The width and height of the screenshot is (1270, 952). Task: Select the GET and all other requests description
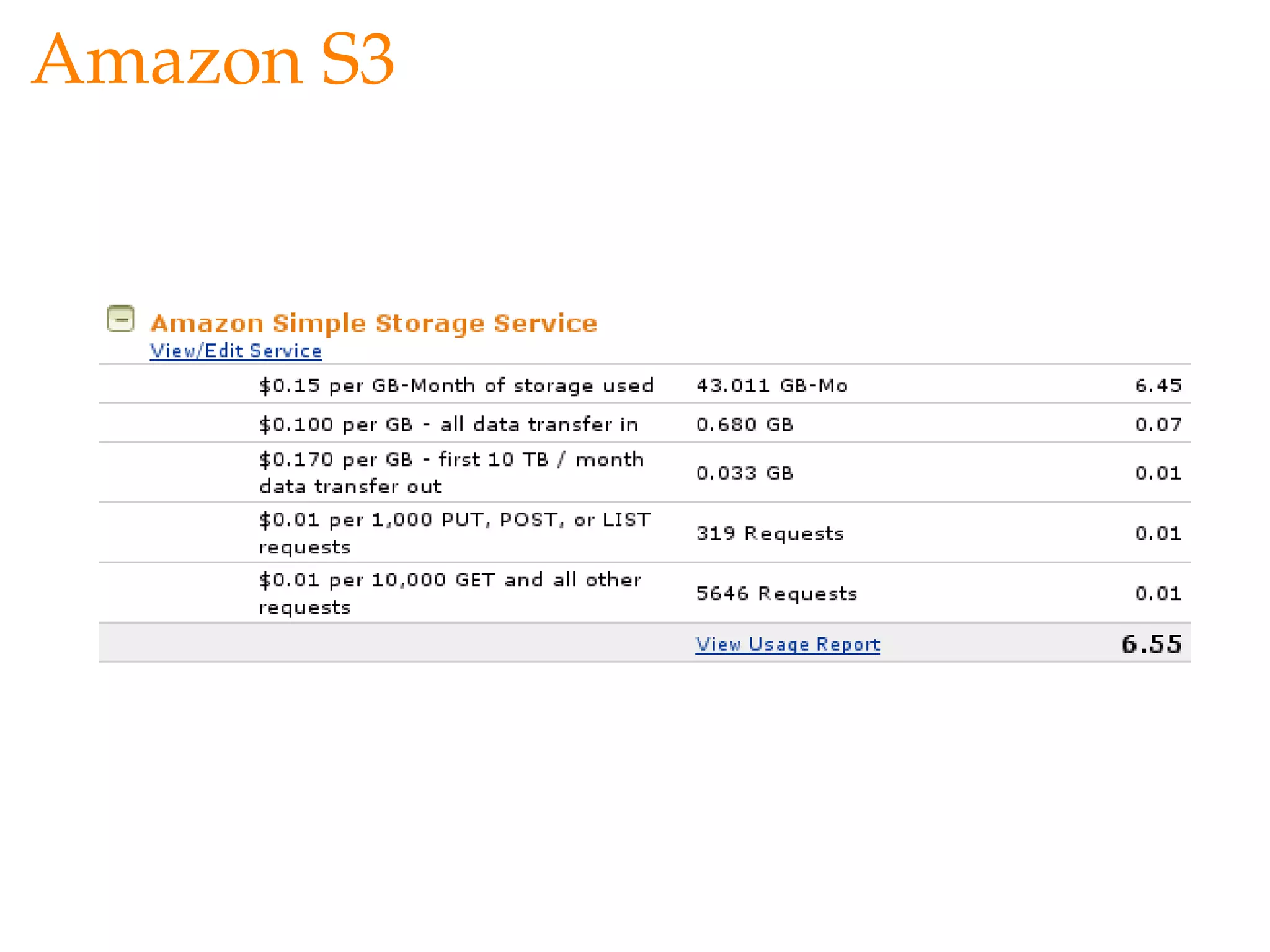[x=450, y=593]
